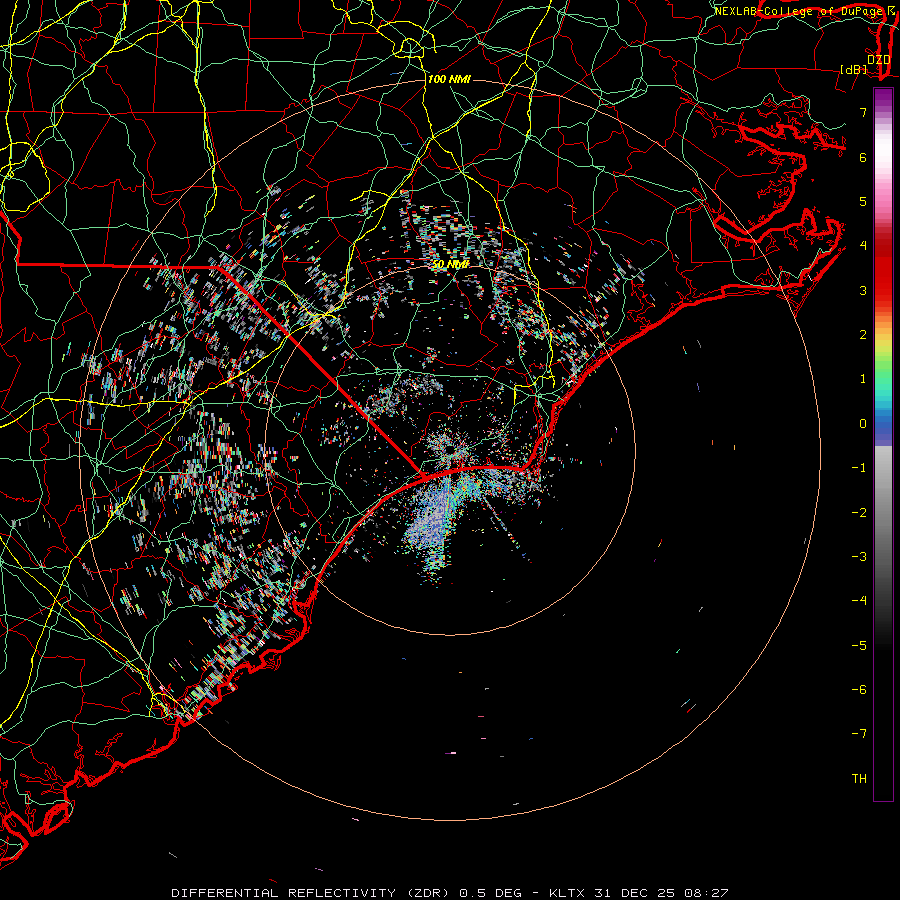Click the 2 value on color scale
The image size is (900, 900).
tap(863, 334)
